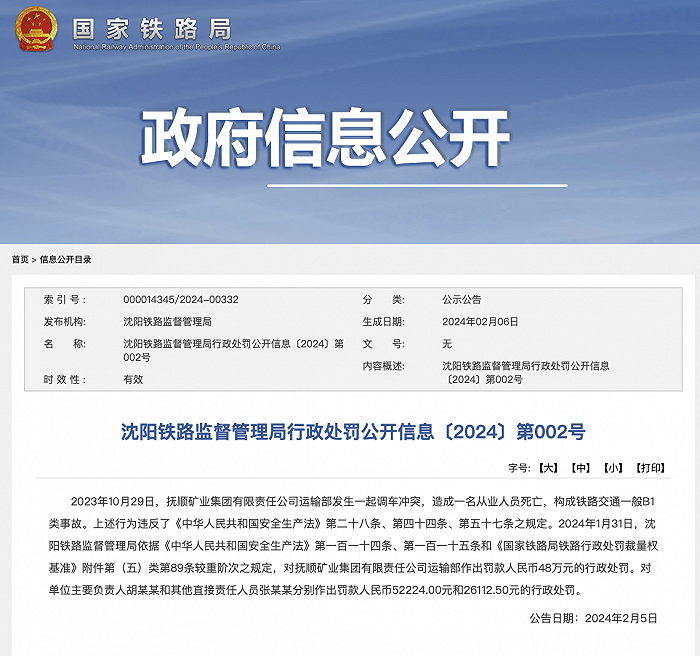Click the 有效 validity status value
Viewport: 700px width, 656px height.
(x=133, y=379)
